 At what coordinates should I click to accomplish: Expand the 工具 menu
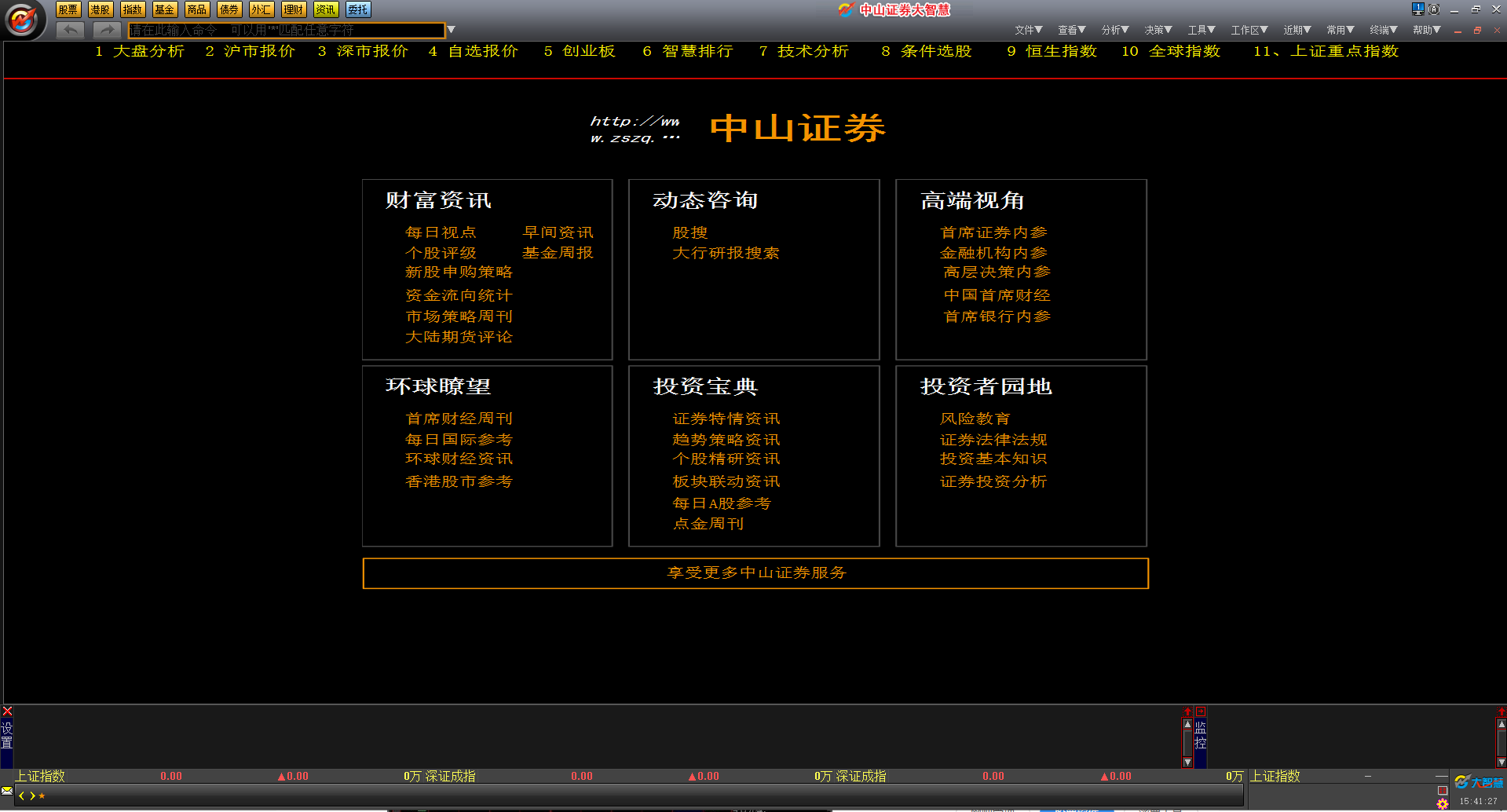click(x=1201, y=30)
